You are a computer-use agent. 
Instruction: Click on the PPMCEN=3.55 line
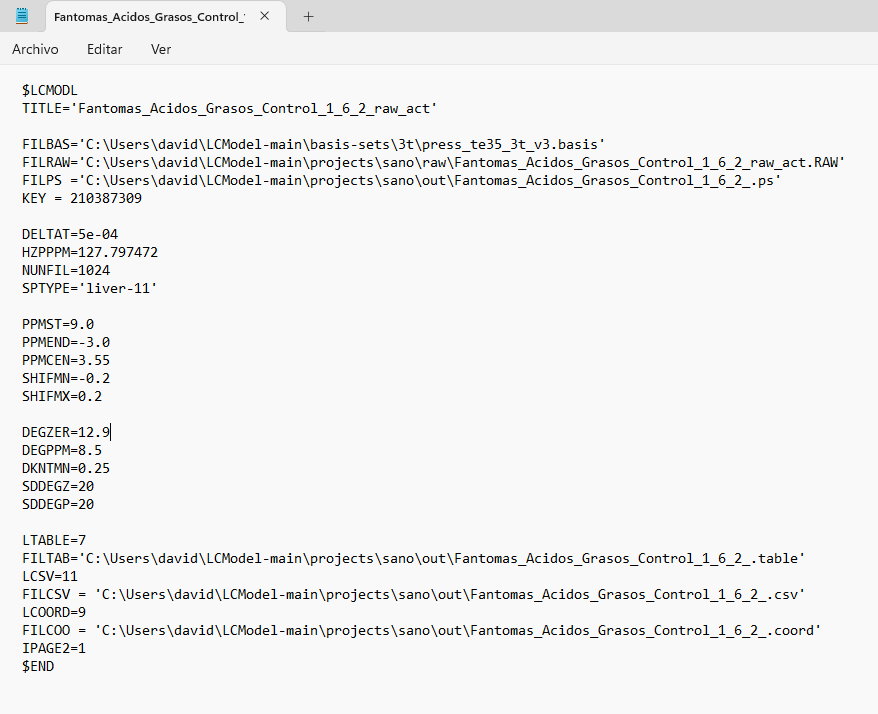click(x=66, y=360)
